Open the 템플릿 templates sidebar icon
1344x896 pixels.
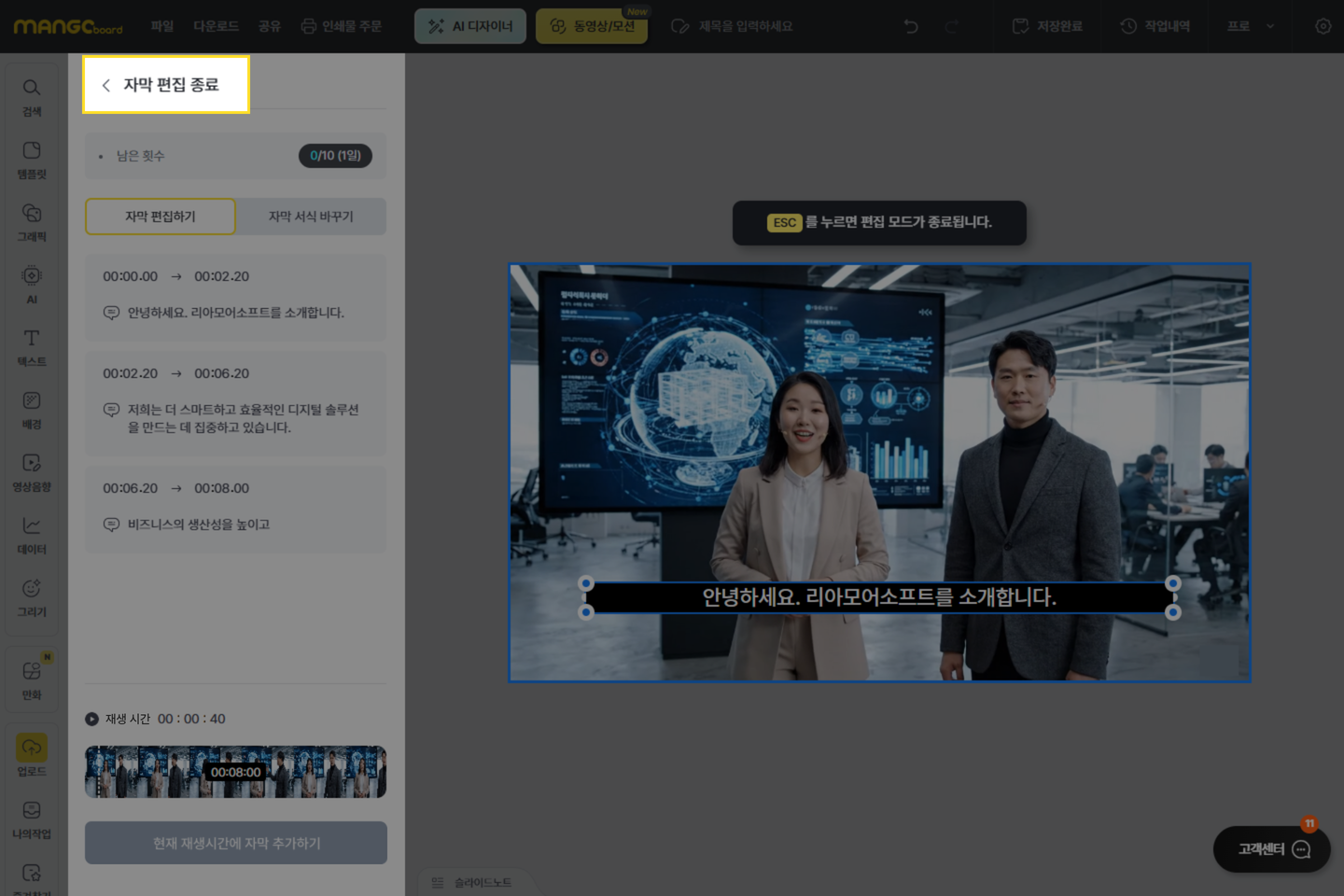32,159
